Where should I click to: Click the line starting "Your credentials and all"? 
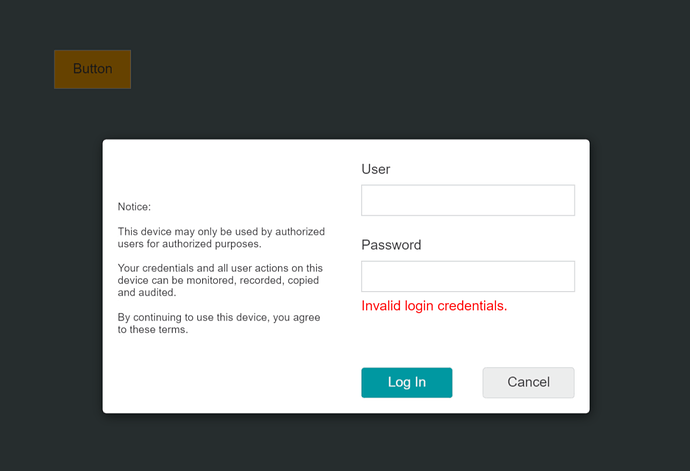[220, 268]
